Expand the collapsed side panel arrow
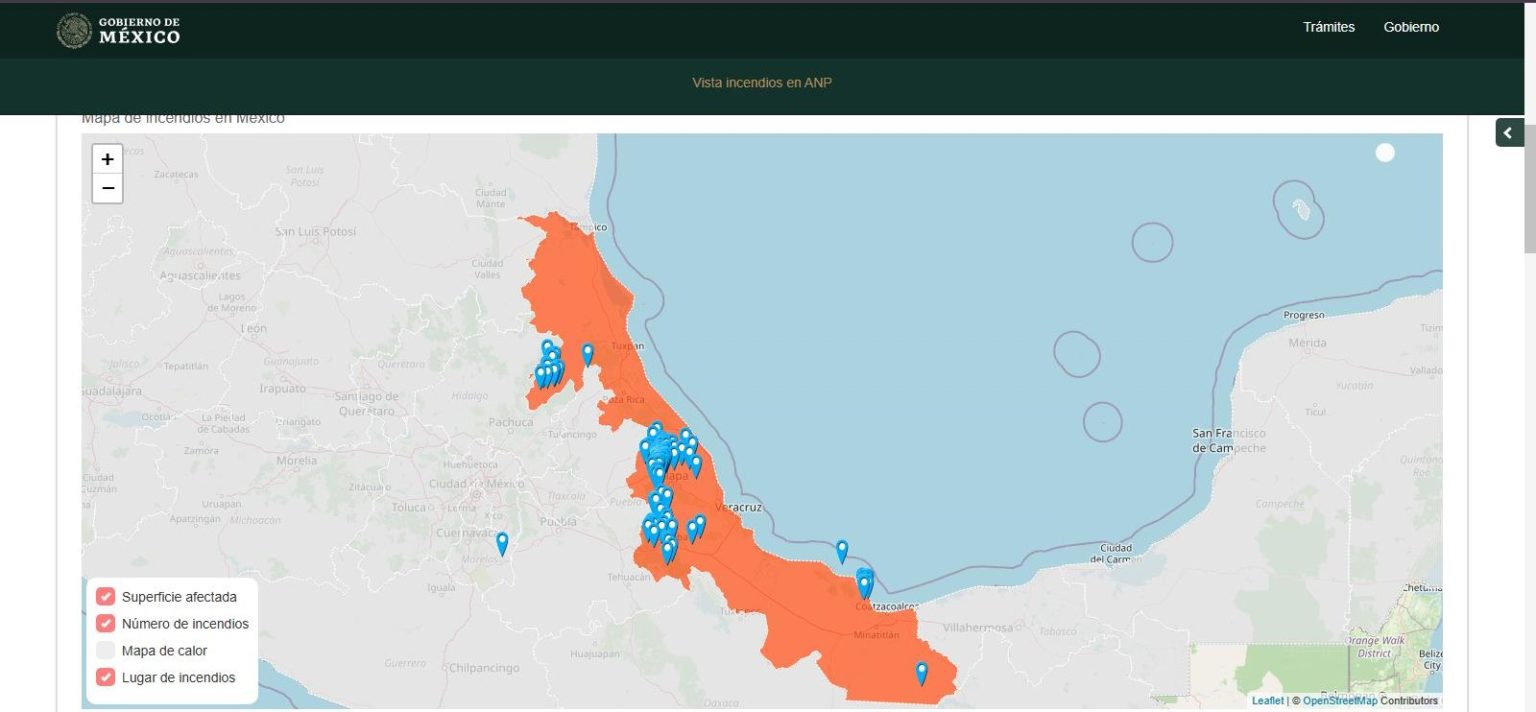Image resolution: width=1536 pixels, height=712 pixels. click(1509, 132)
